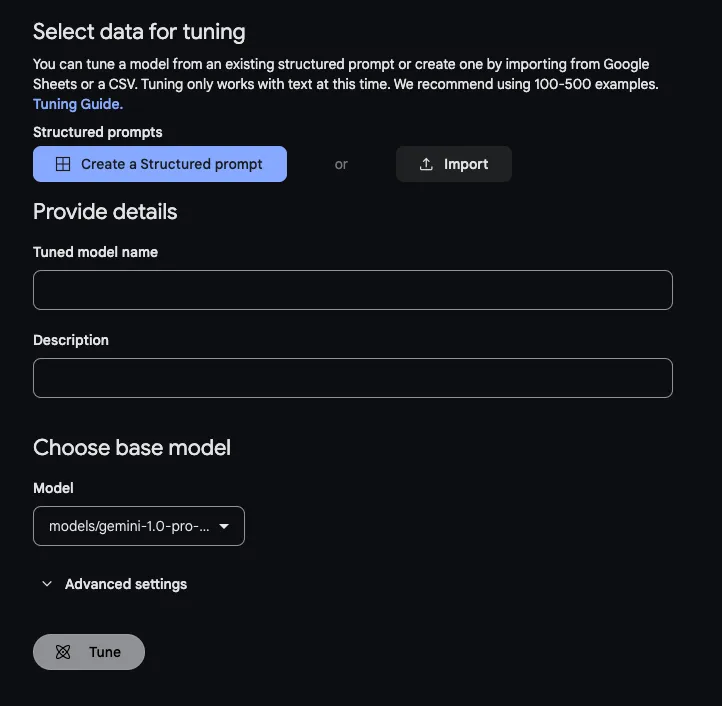Viewport: 722px width, 706px height.
Task: Click the Provide details heading
Action: (105, 212)
